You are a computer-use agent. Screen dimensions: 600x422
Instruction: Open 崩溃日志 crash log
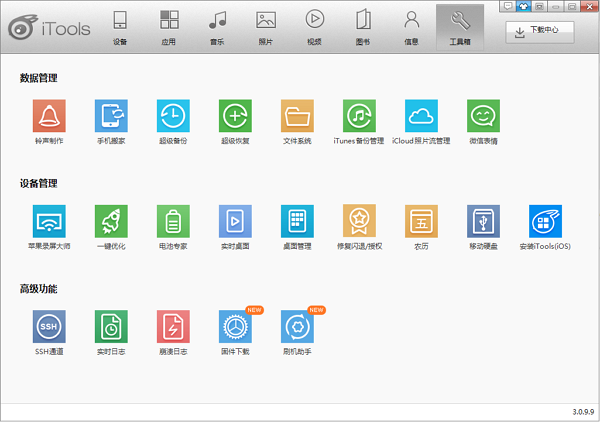pos(173,326)
